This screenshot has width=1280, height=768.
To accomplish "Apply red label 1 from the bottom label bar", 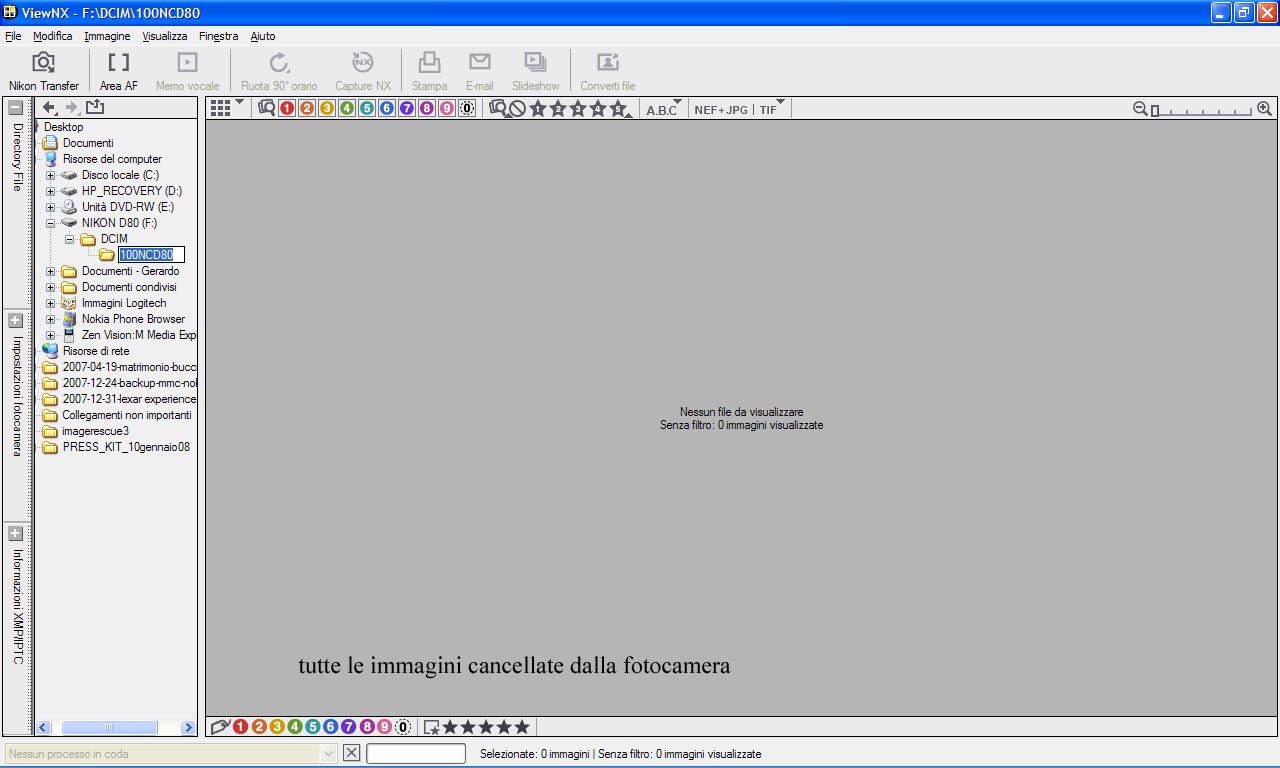I will pos(241,727).
